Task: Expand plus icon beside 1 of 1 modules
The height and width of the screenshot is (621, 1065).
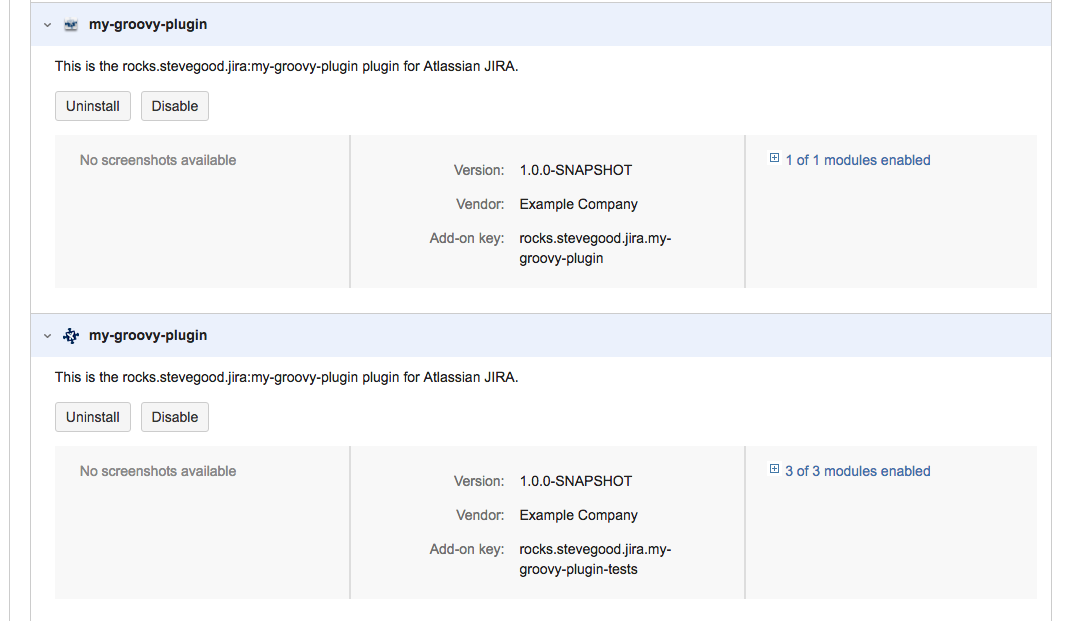Action: coord(774,158)
